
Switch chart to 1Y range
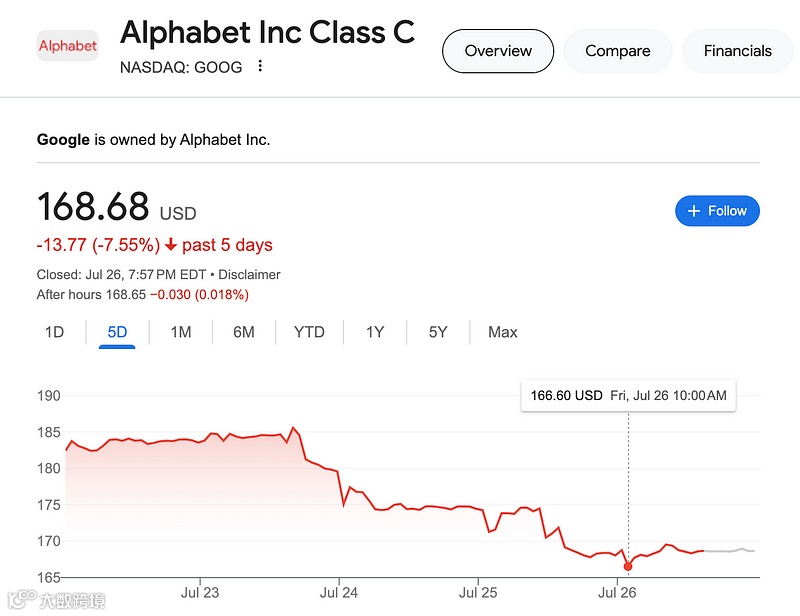(x=374, y=332)
